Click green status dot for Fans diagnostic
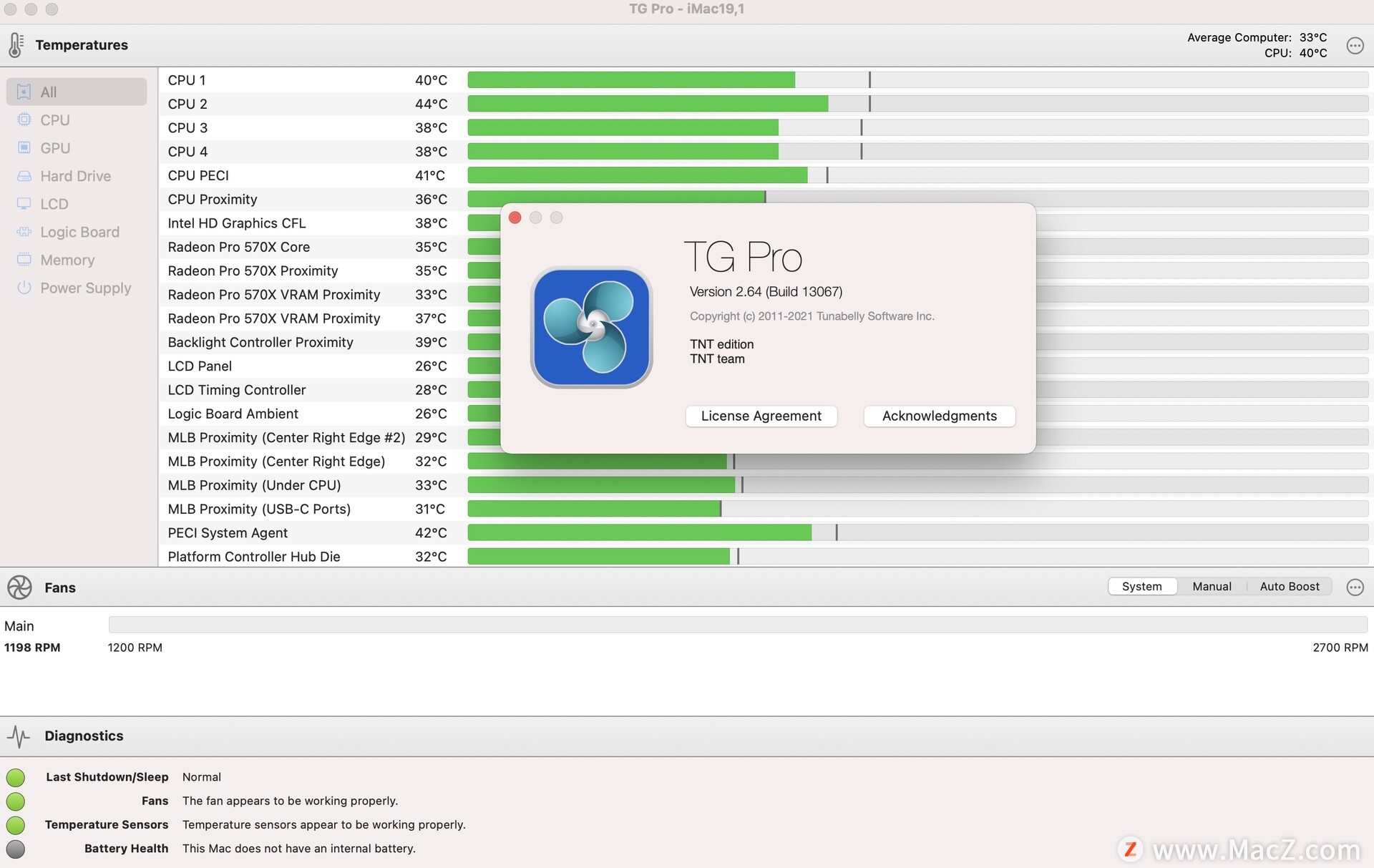The width and height of the screenshot is (1374, 868). click(16, 801)
